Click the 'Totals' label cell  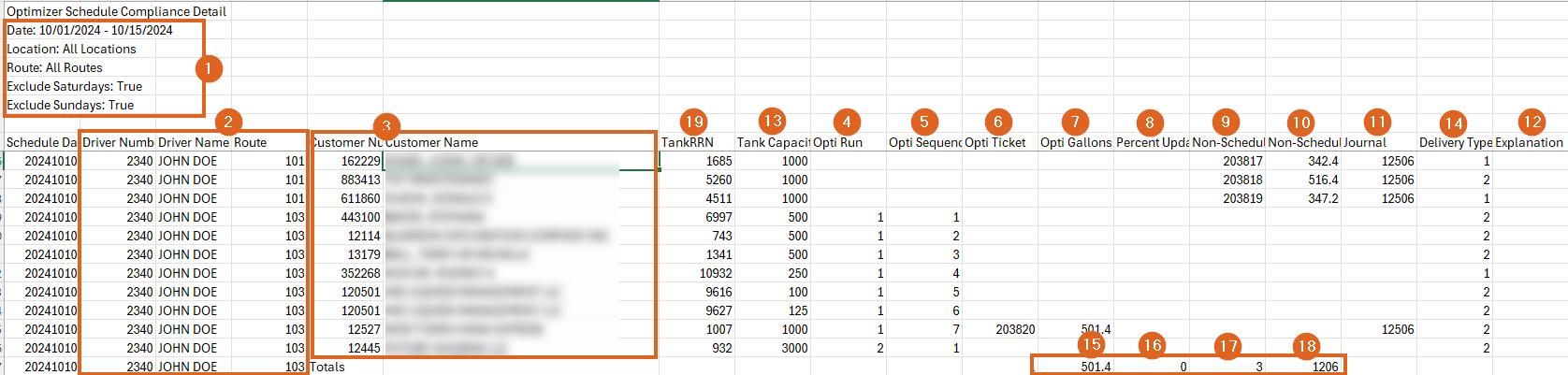pyautogui.click(x=346, y=367)
